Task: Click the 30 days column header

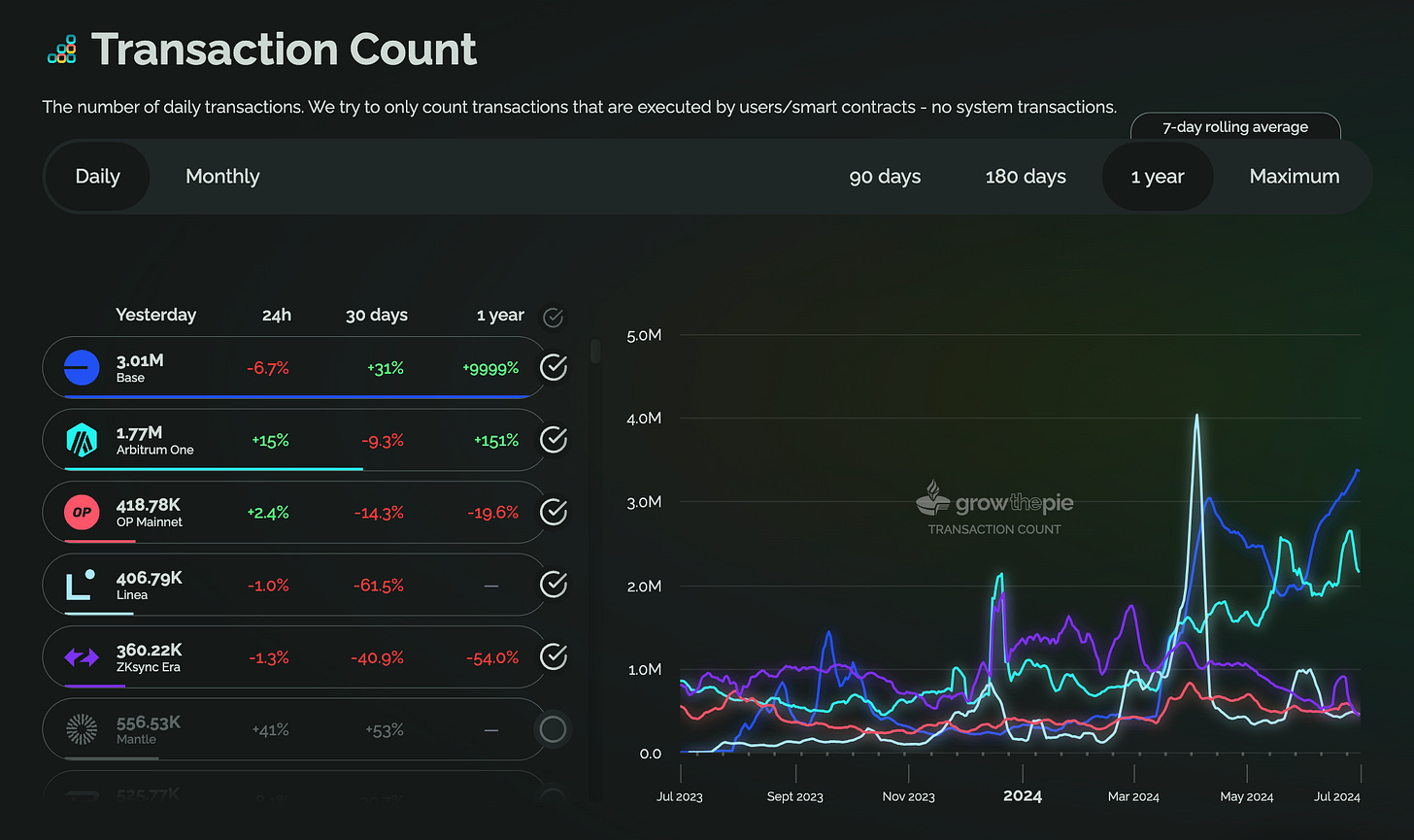Action: click(x=377, y=315)
